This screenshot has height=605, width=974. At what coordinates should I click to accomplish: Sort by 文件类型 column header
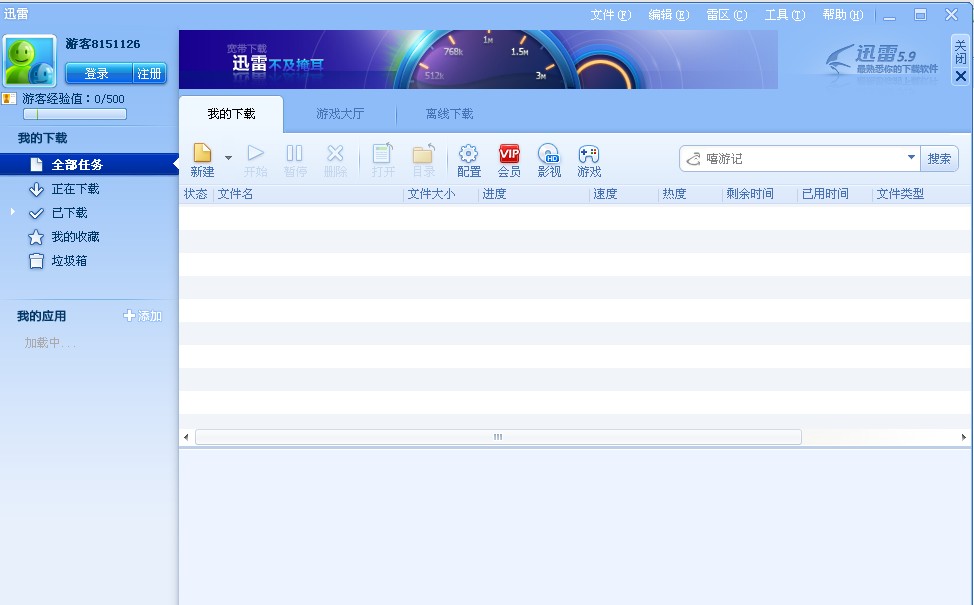point(900,194)
